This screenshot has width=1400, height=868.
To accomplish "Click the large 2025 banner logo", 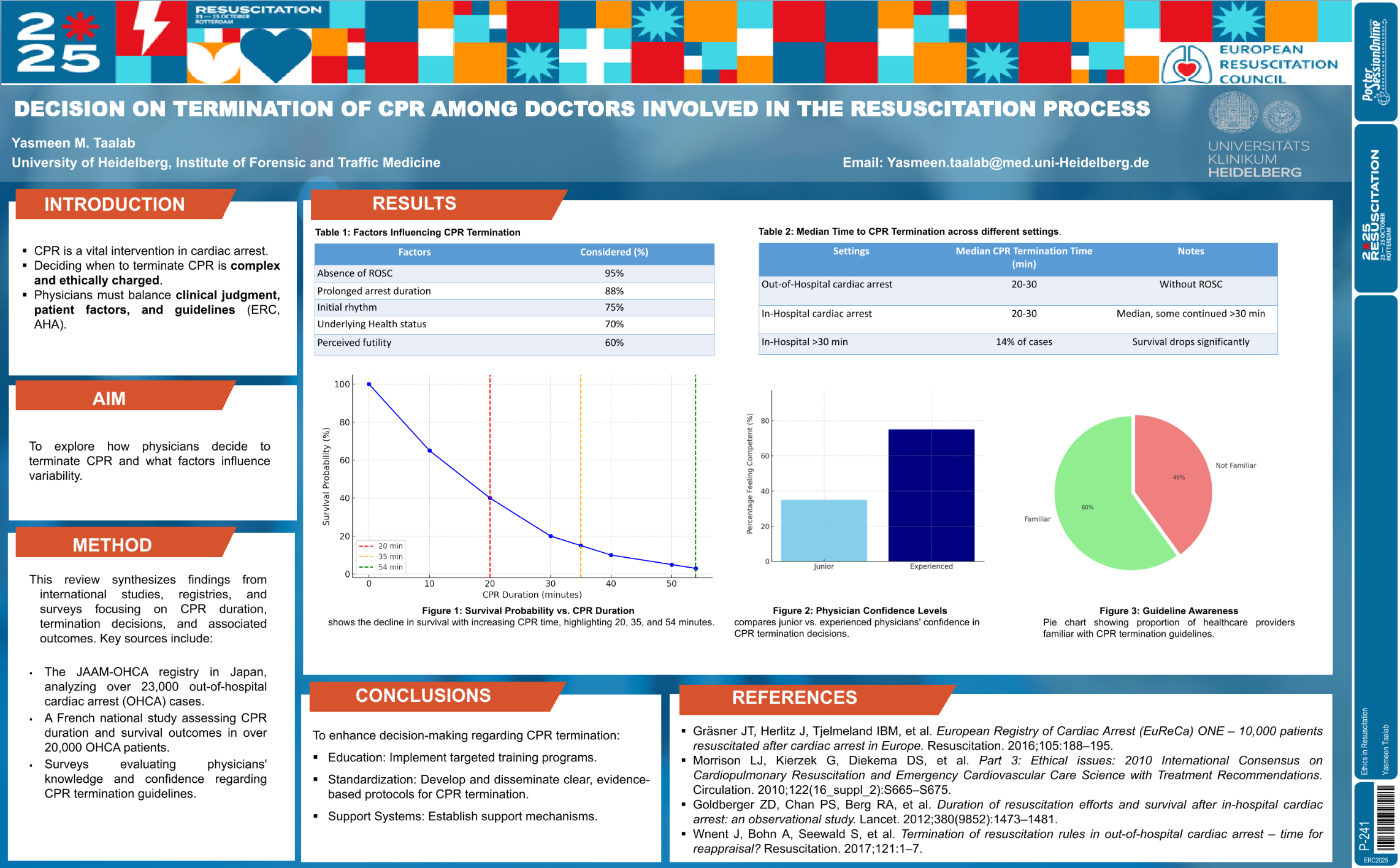I will [x=57, y=43].
